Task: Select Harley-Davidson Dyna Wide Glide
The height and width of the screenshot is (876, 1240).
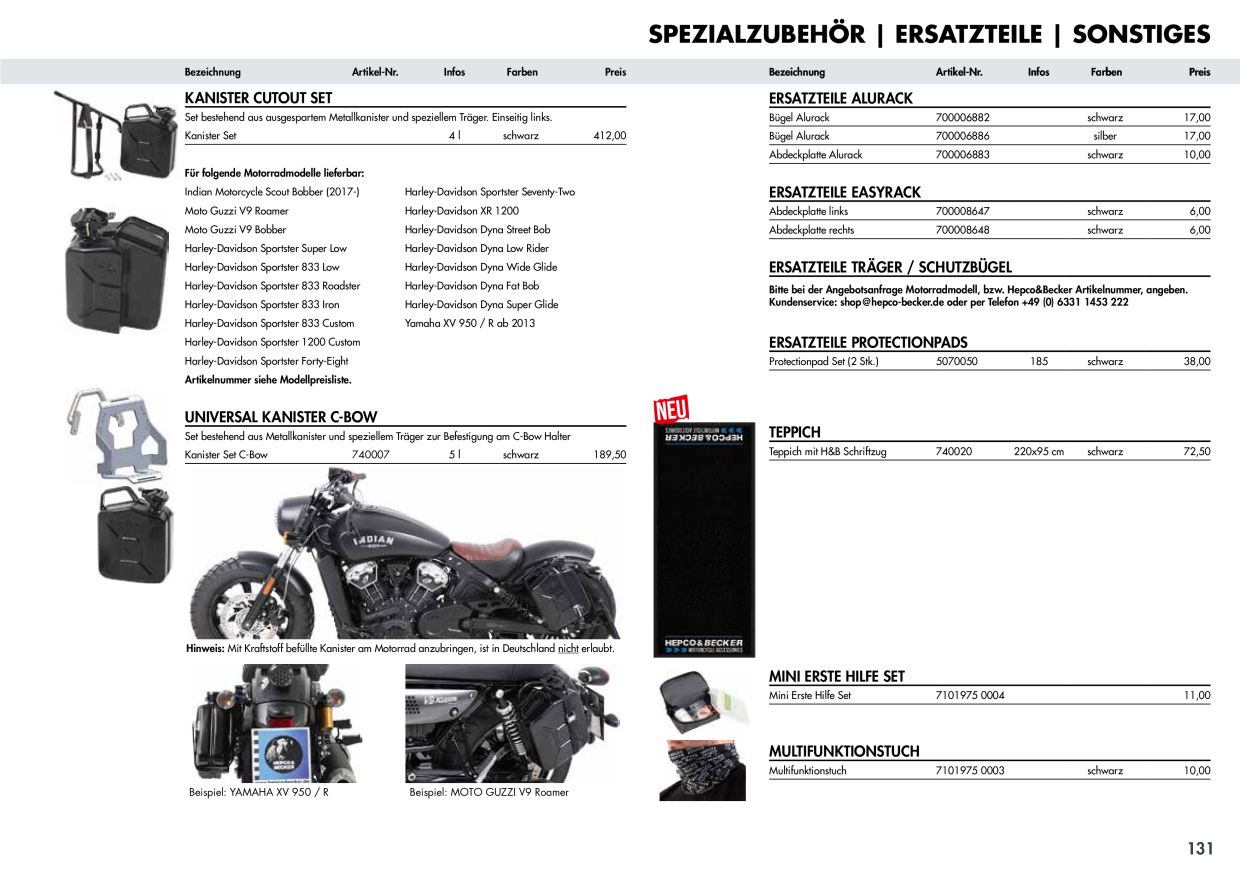Action: 481,267
